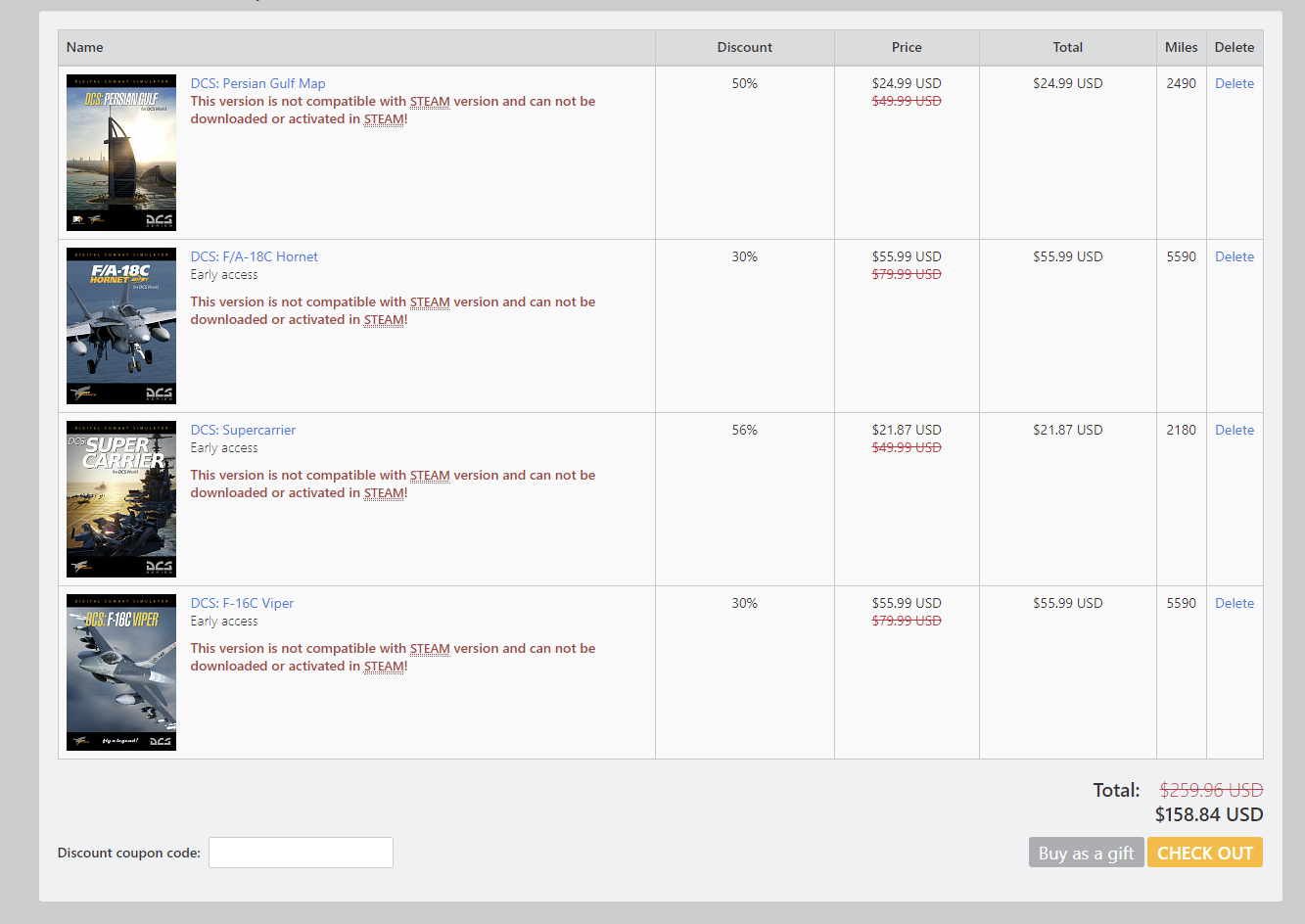
Task: Click Early access under F-16C Viper
Action: click(x=224, y=621)
